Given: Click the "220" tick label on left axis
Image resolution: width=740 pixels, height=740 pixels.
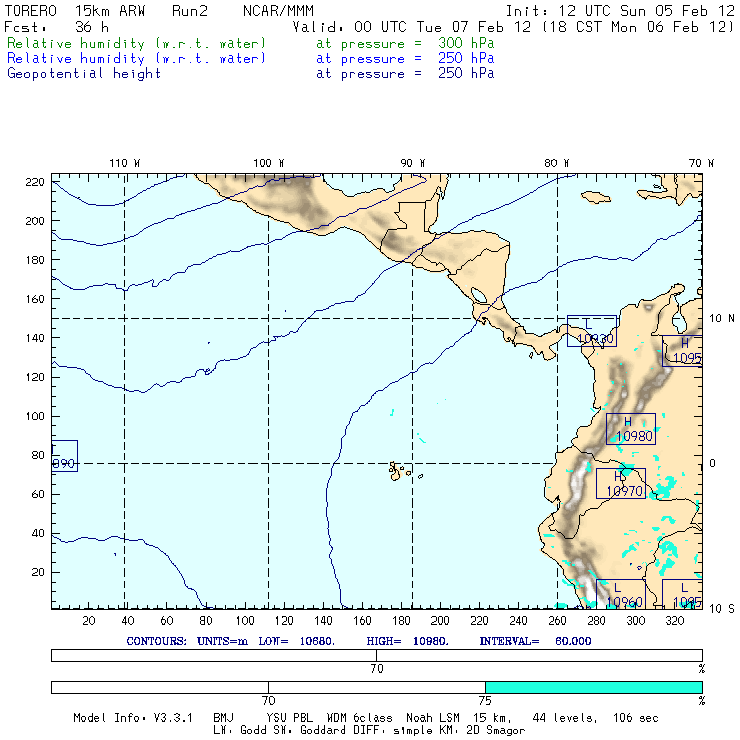Looking at the screenshot, I should tap(34, 182).
